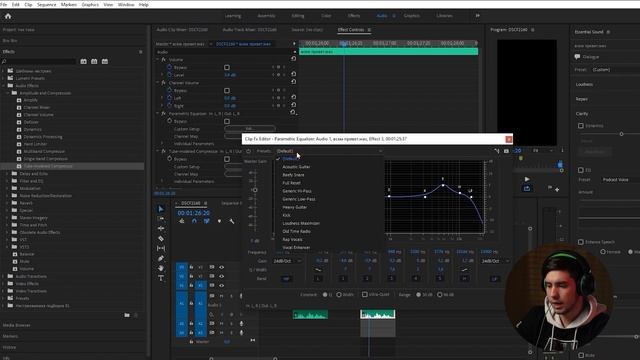Open the Window menu

point(126,4)
